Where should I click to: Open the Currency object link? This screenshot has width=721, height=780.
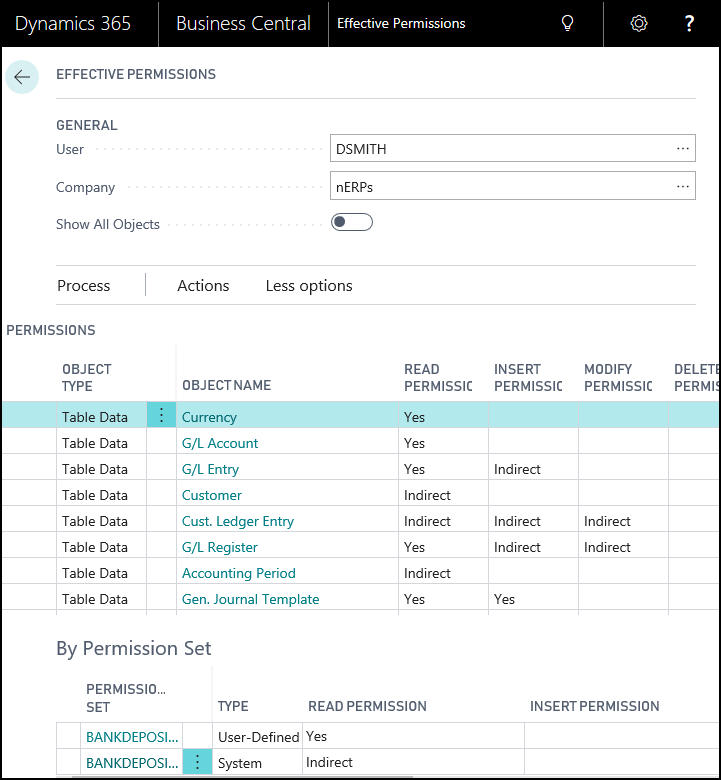pyautogui.click(x=209, y=417)
